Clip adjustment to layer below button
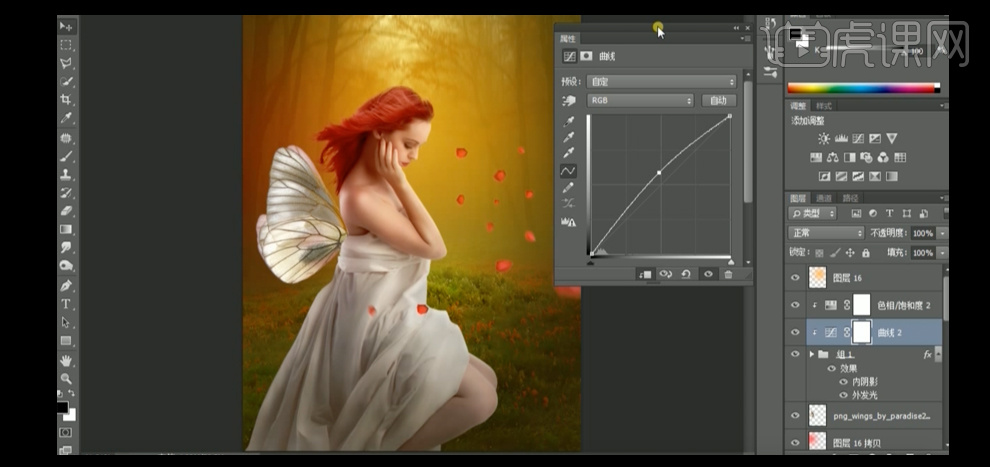The image size is (990, 467). click(645, 275)
